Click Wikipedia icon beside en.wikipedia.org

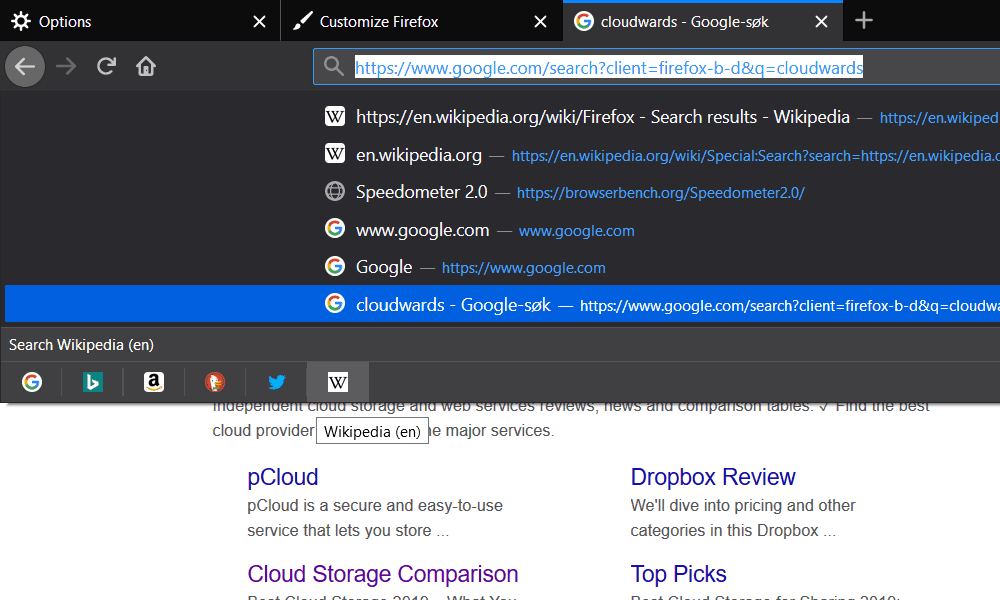(335, 154)
